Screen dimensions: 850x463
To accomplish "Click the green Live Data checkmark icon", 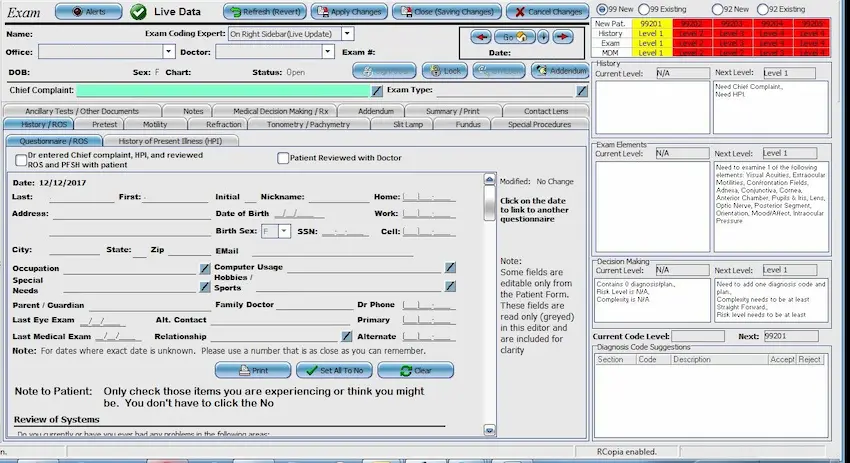I will pyautogui.click(x=138, y=11).
